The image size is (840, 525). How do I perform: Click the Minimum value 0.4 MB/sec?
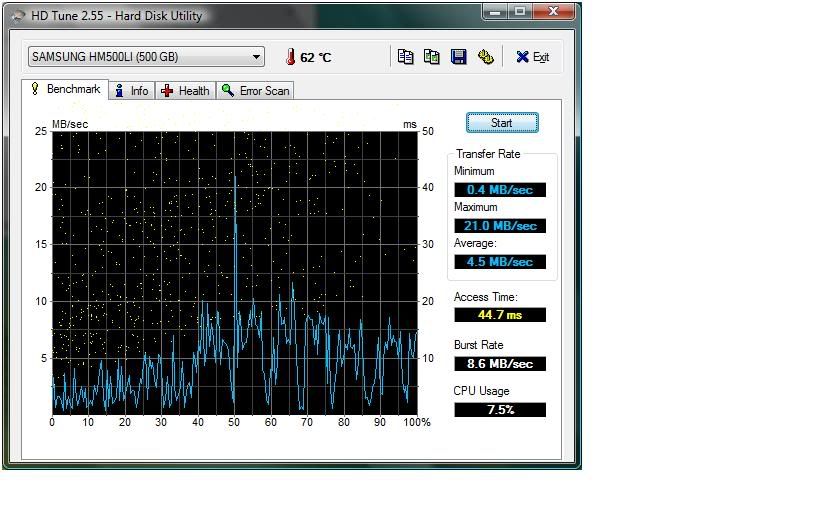coord(500,190)
